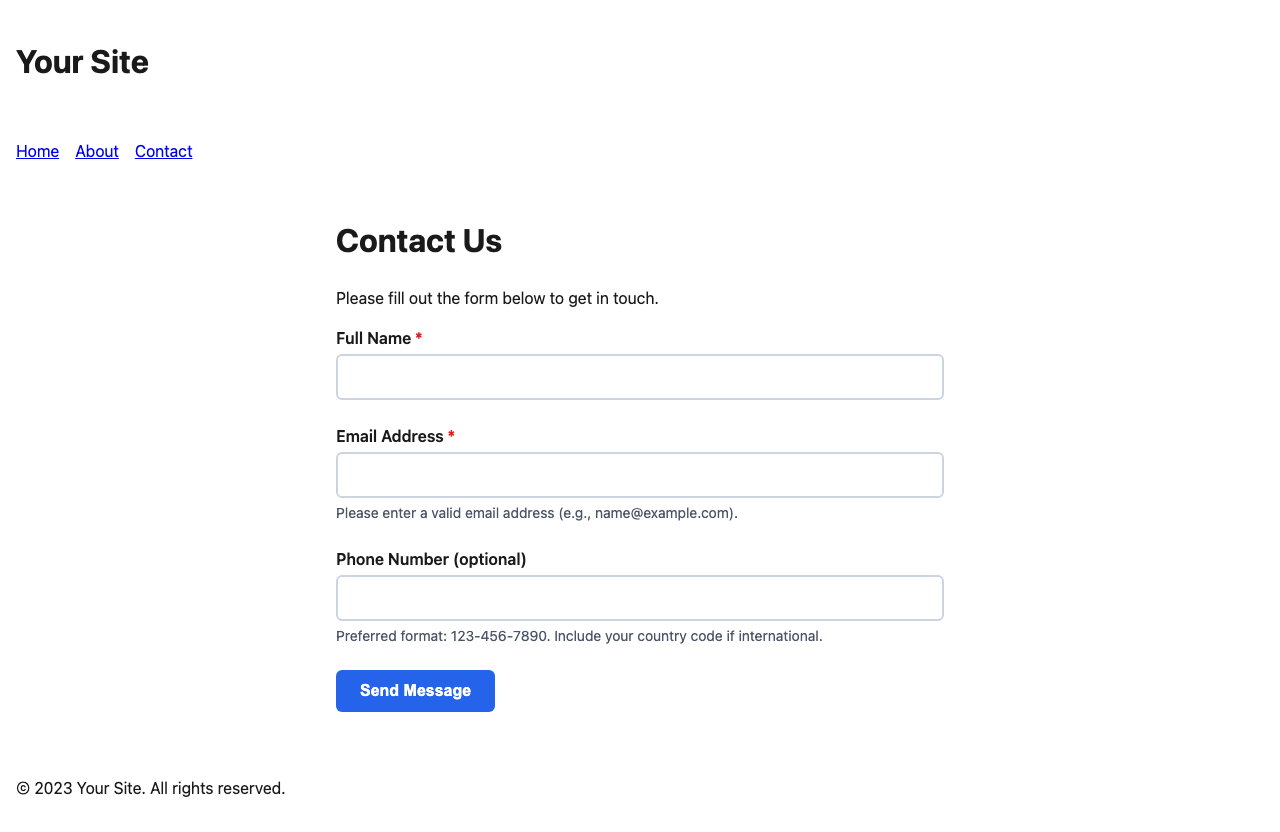This screenshot has width=1280, height=832.
Task: Click the Your Site heading
Action: [81, 62]
